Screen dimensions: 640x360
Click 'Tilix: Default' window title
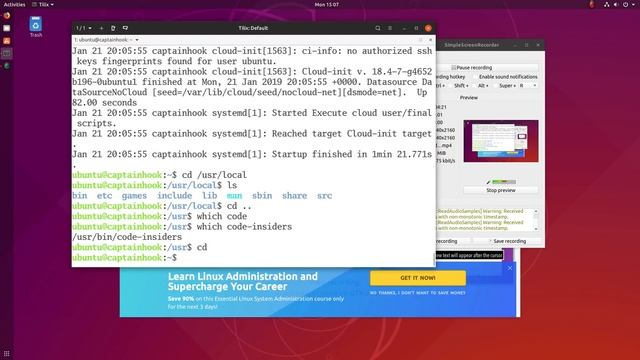click(253, 28)
